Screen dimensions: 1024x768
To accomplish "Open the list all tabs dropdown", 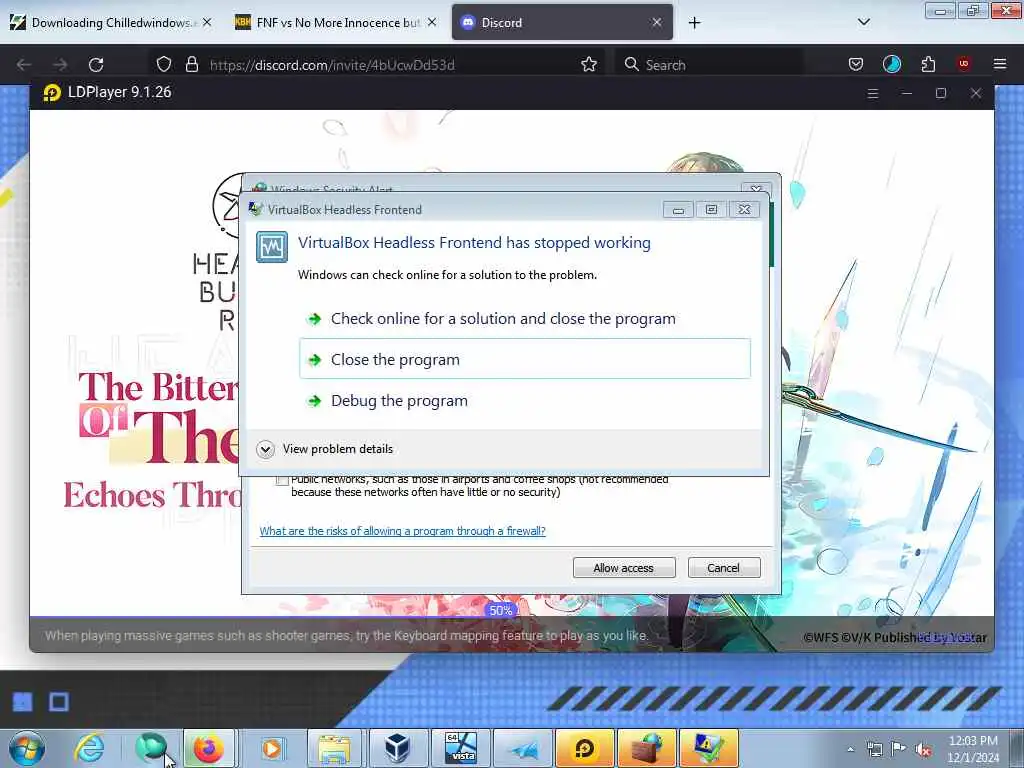I will 863,22.
